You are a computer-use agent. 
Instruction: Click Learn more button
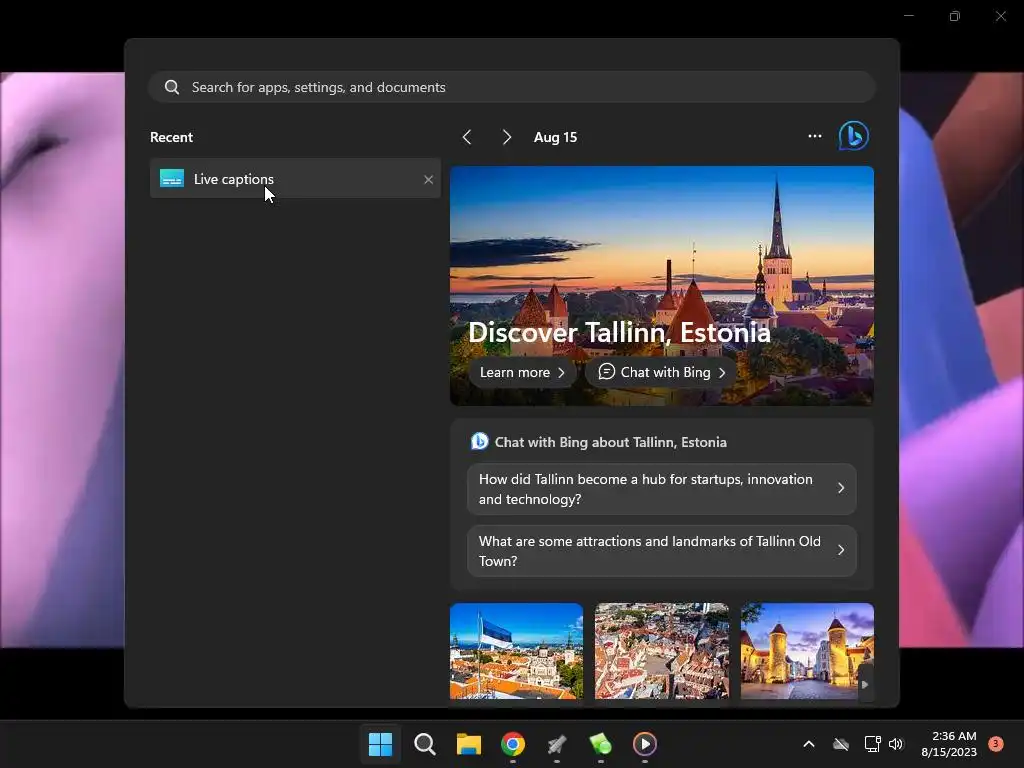pyautogui.click(x=522, y=372)
